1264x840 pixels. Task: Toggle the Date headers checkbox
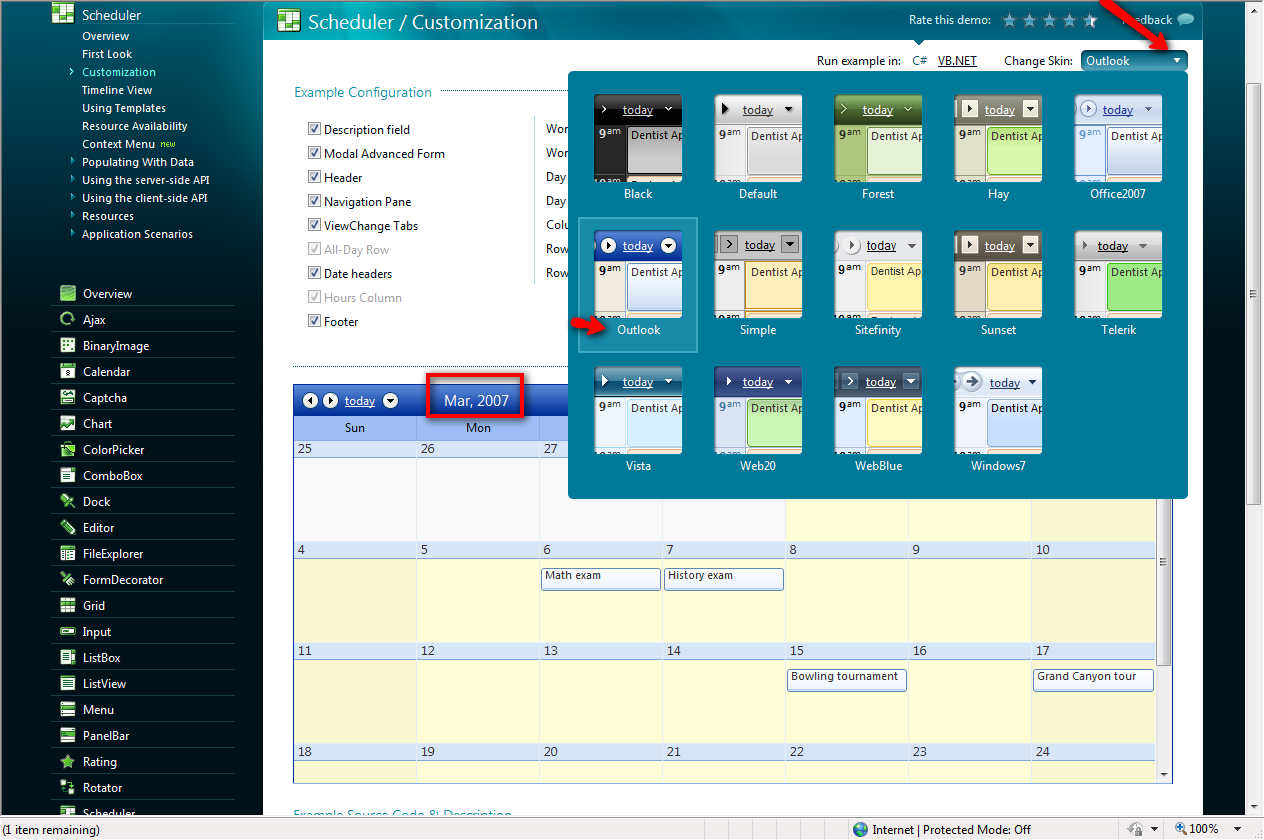tap(314, 273)
